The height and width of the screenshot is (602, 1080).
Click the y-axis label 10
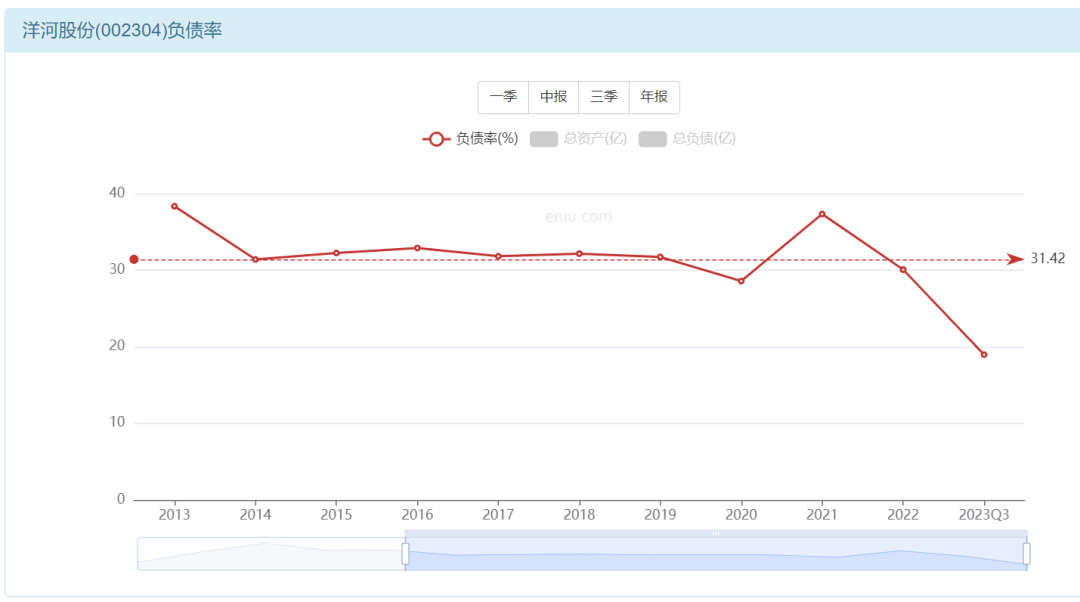[x=117, y=422]
